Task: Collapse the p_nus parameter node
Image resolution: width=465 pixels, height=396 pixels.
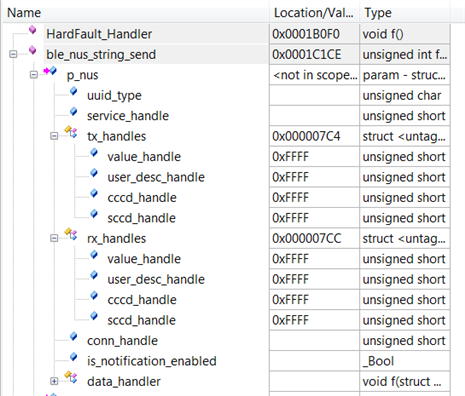Action: [34, 75]
